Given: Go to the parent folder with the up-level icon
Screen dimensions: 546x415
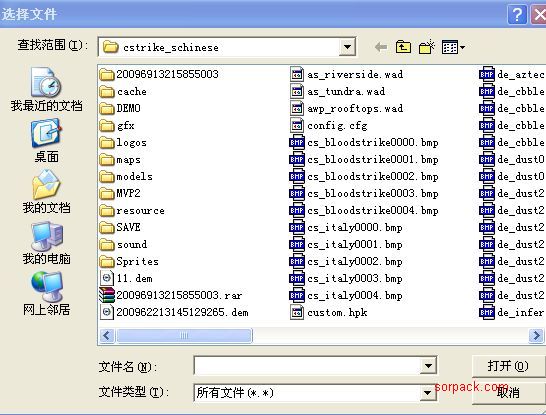Looking at the screenshot, I should [404, 47].
